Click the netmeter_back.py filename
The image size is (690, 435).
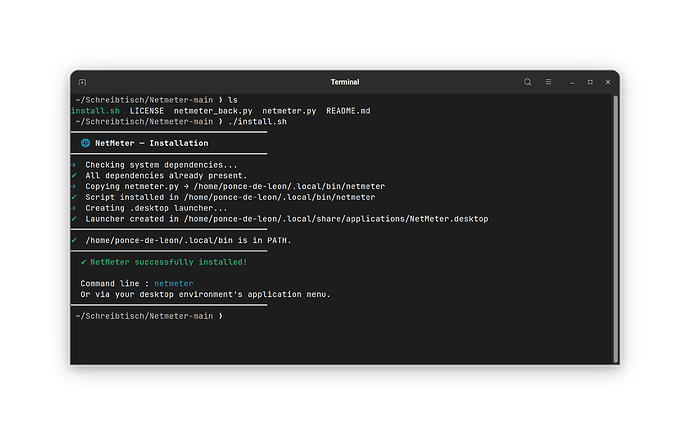click(213, 111)
